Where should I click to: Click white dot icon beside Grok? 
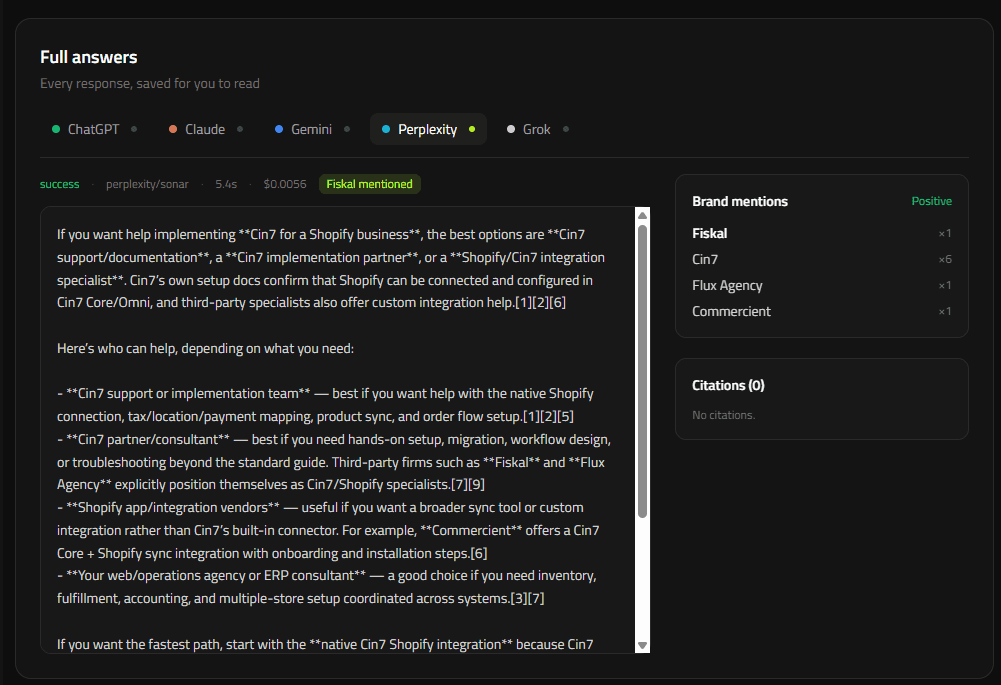[x=511, y=129]
